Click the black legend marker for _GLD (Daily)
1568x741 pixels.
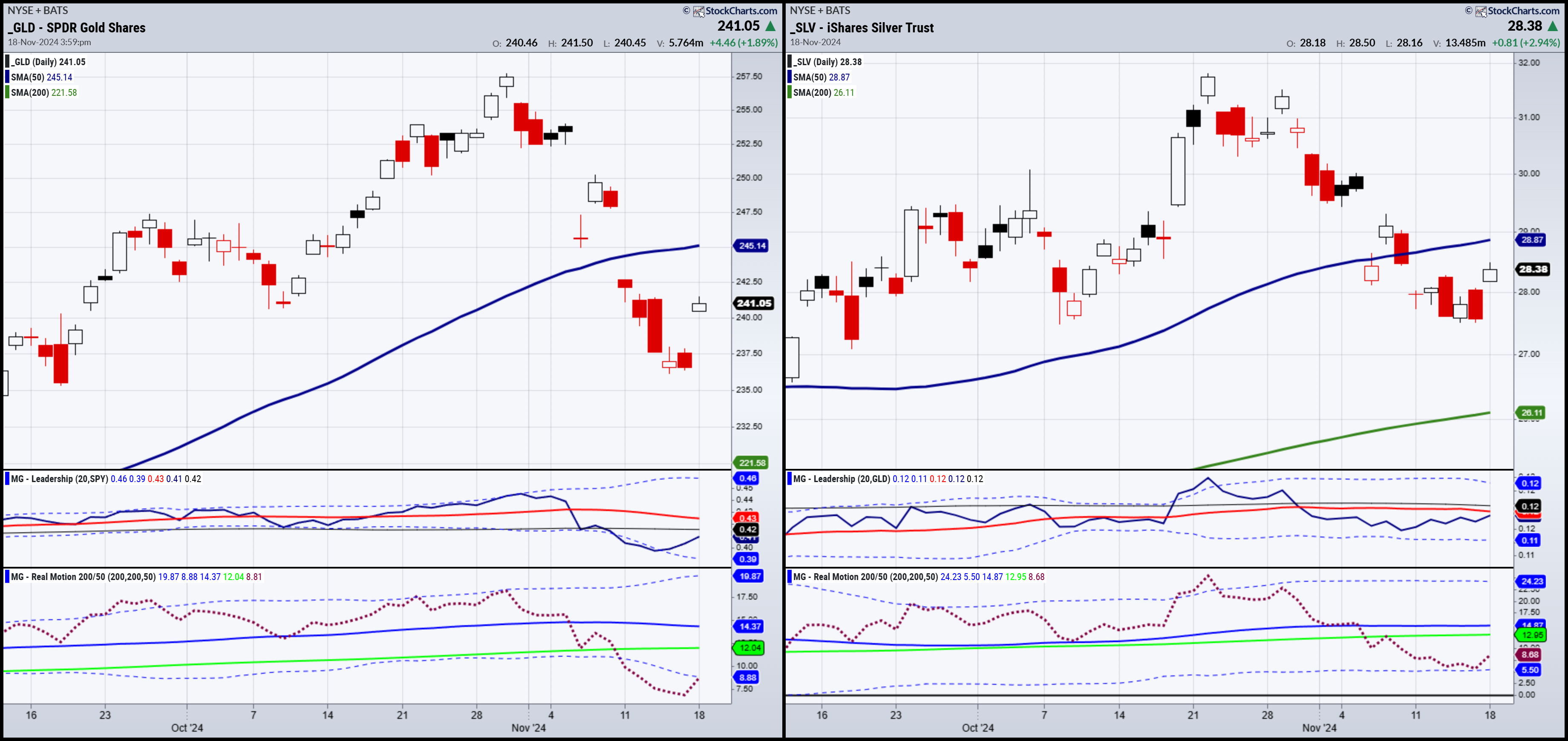click(7, 61)
